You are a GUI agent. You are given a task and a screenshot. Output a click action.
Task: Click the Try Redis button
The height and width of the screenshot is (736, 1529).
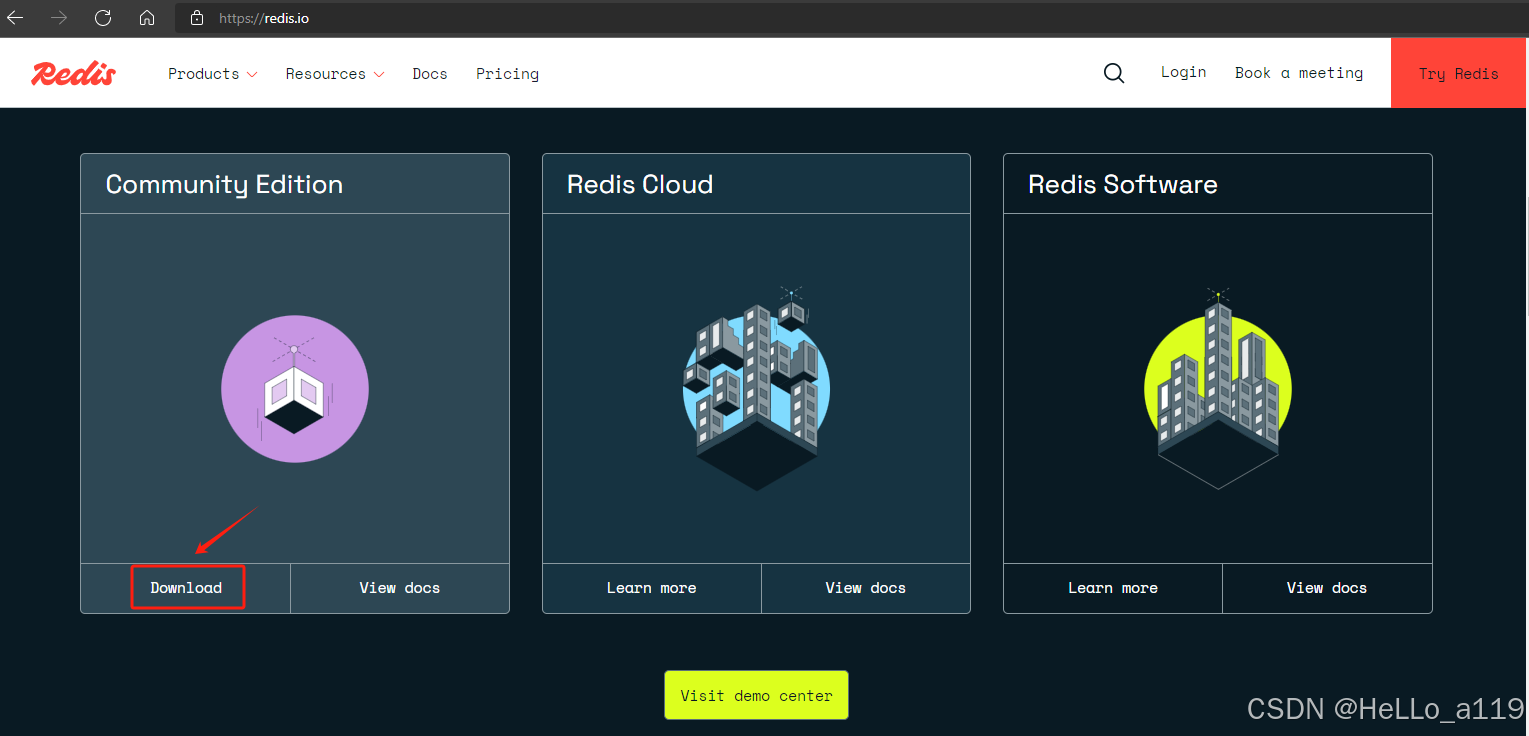[1458, 73]
